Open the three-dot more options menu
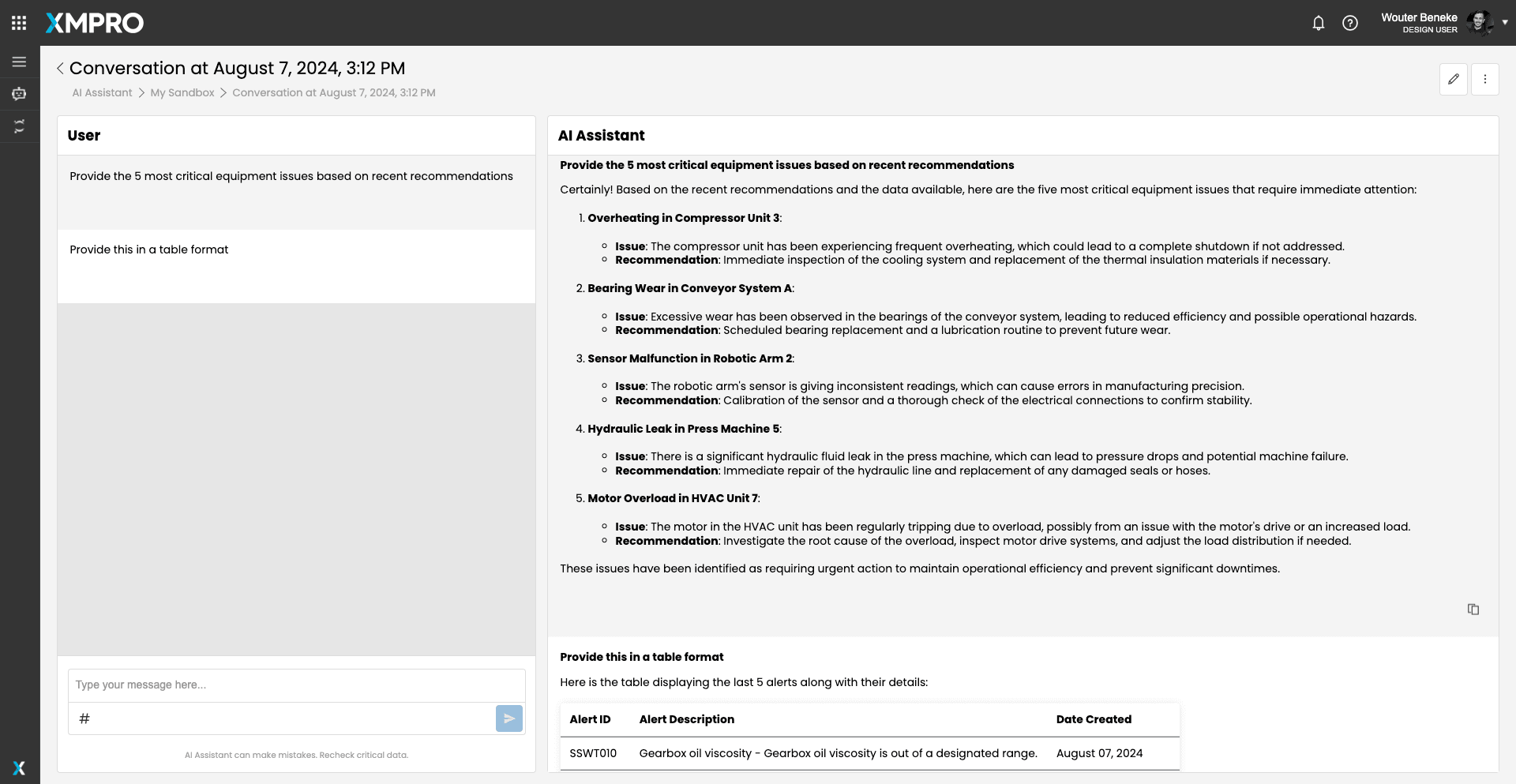The width and height of the screenshot is (1516, 784). coord(1484,79)
